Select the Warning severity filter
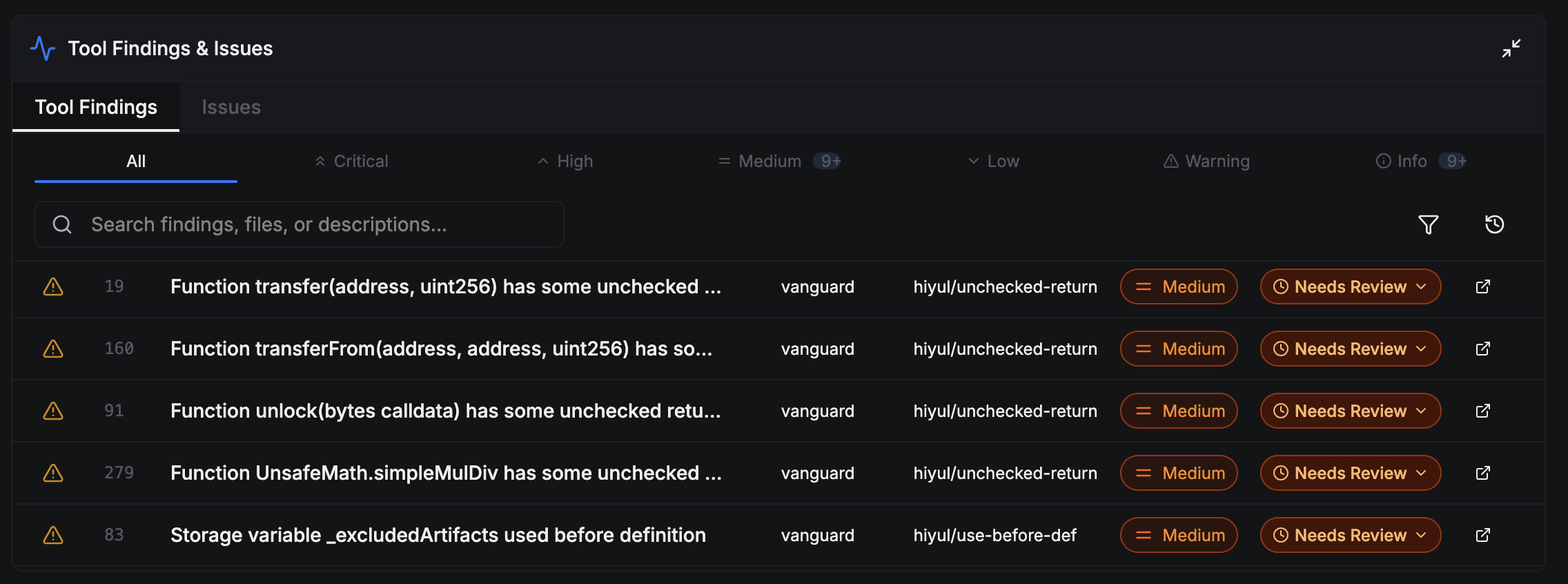This screenshot has width=1568, height=584. [x=1206, y=161]
